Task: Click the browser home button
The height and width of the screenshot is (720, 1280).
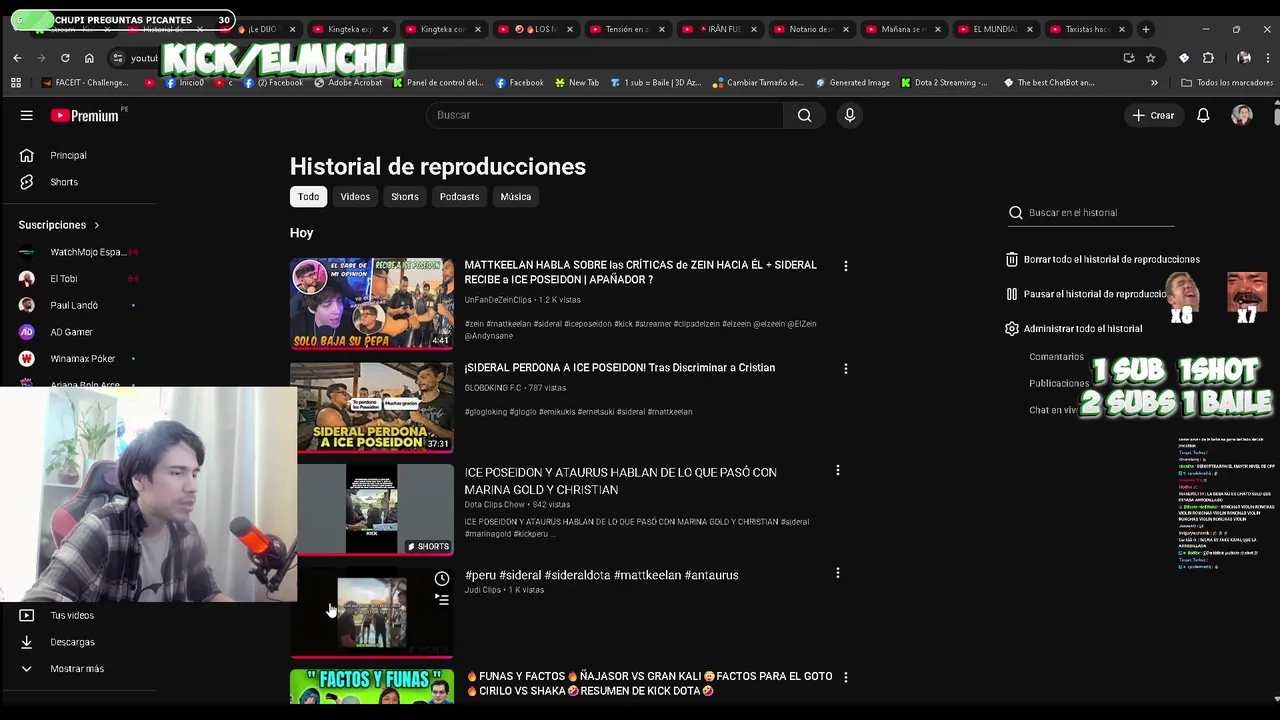Action: pyautogui.click(x=89, y=58)
